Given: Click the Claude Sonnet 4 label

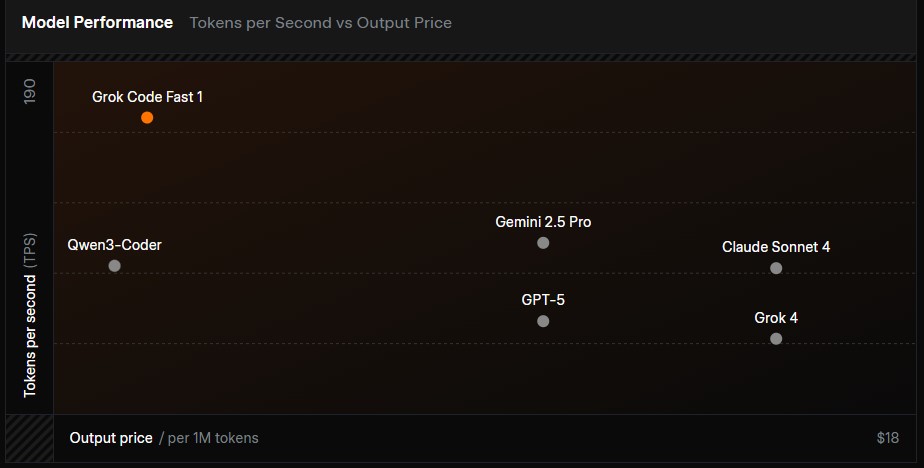Looking at the screenshot, I should pyautogui.click(x=776, y=247).
